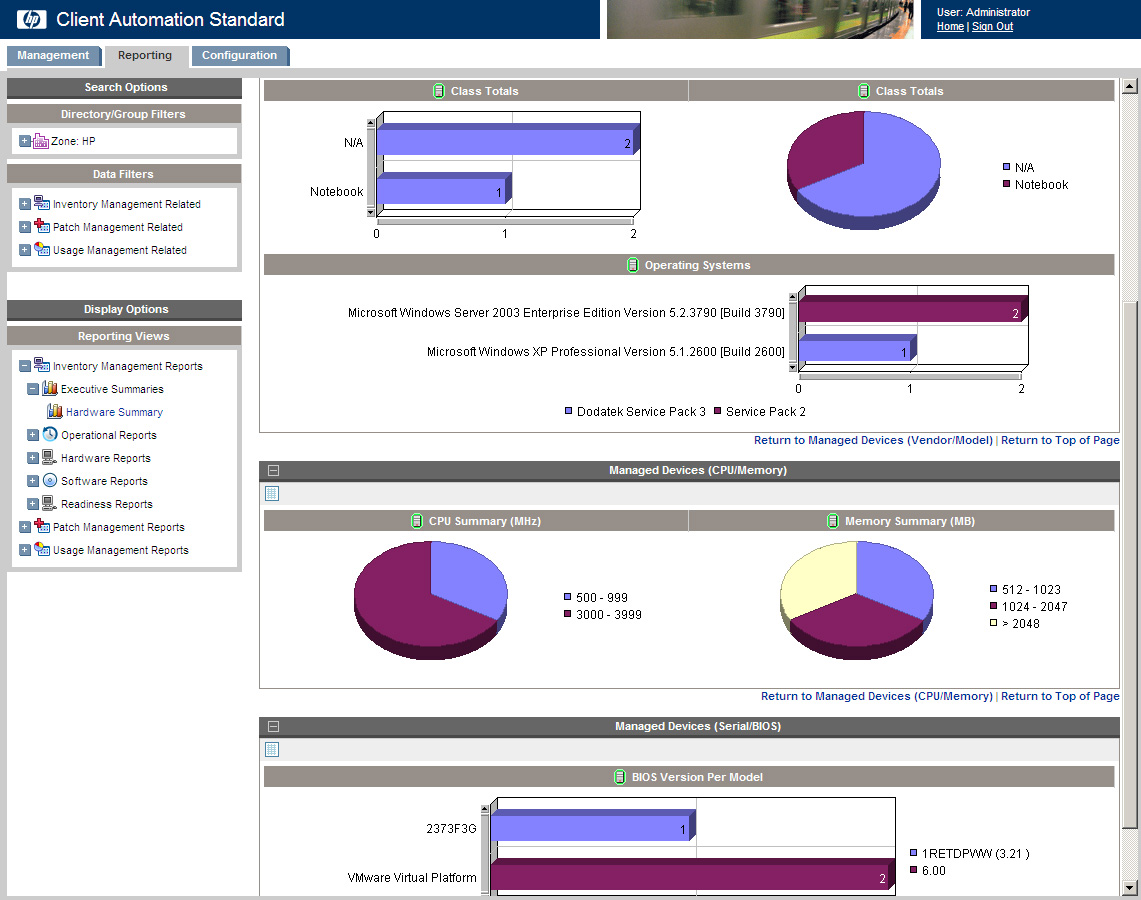The width and height of the screenshot is (1141, 900).
Task: Expand Inventory Management Related filters
Action: pos(25,204)
